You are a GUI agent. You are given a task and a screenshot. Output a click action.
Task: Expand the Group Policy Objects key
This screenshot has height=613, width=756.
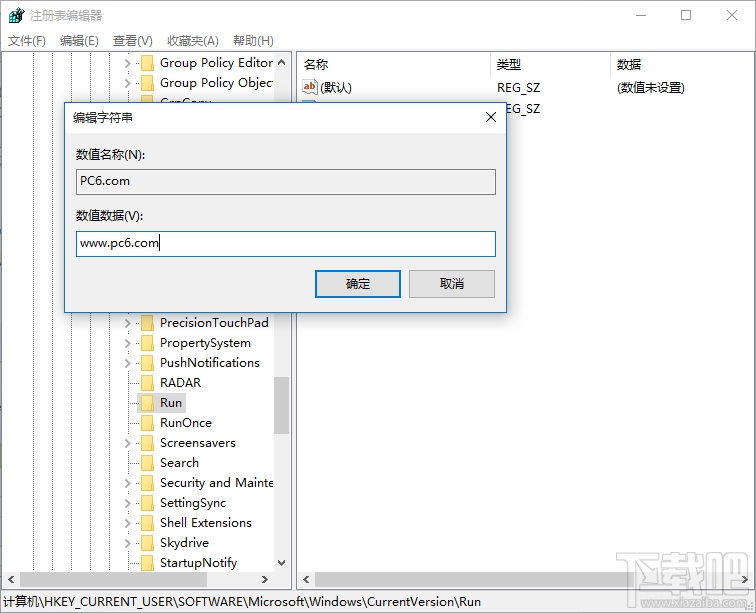[x=127, y=83]
